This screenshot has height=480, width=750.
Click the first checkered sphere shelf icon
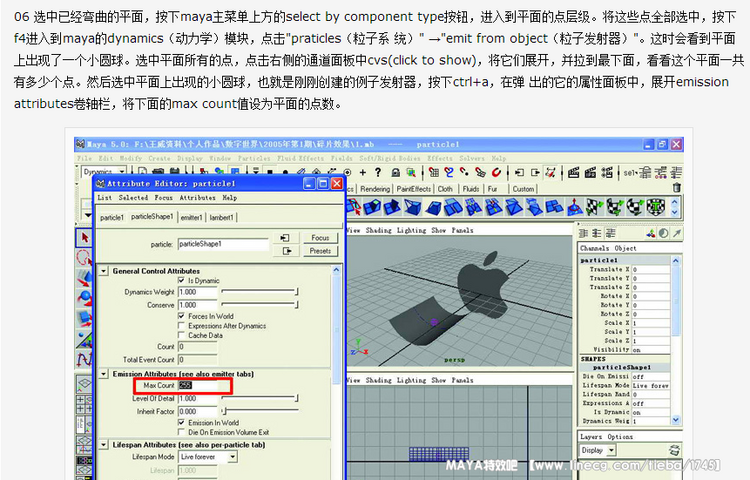(595, 207)
